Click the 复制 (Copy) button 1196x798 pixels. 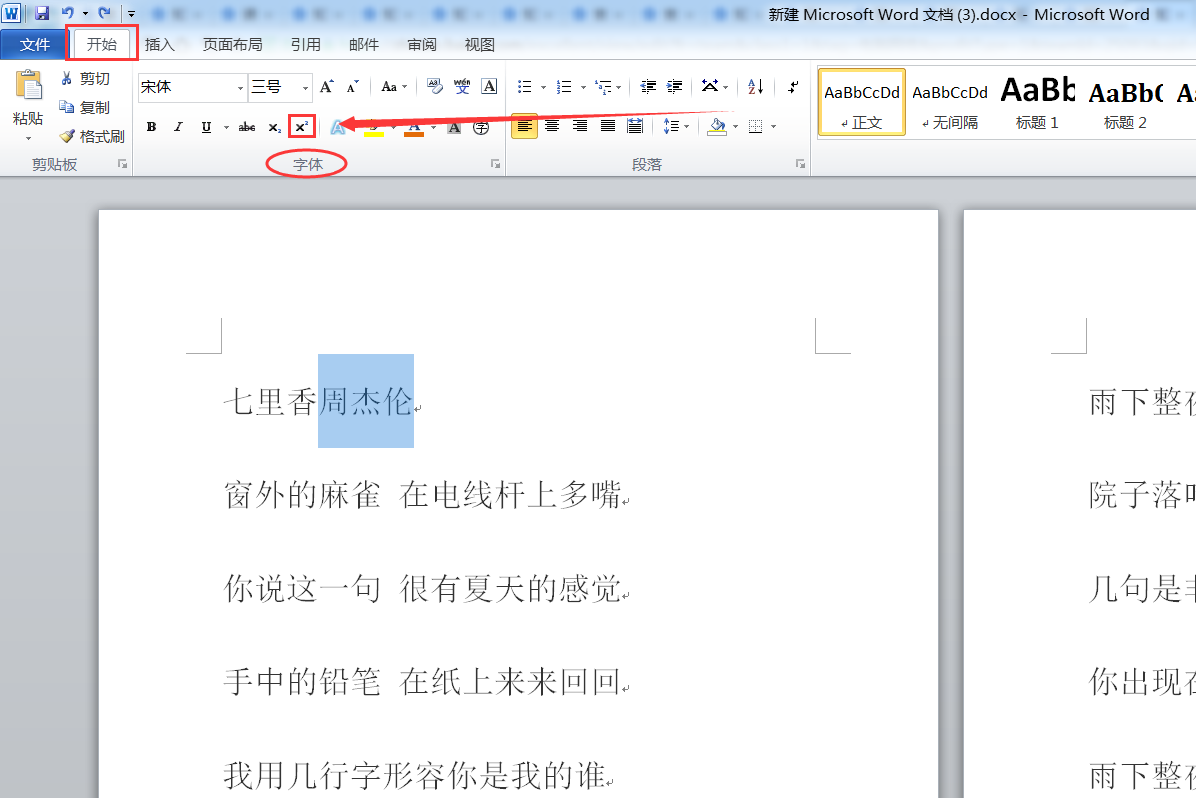(x=85, y=108)
